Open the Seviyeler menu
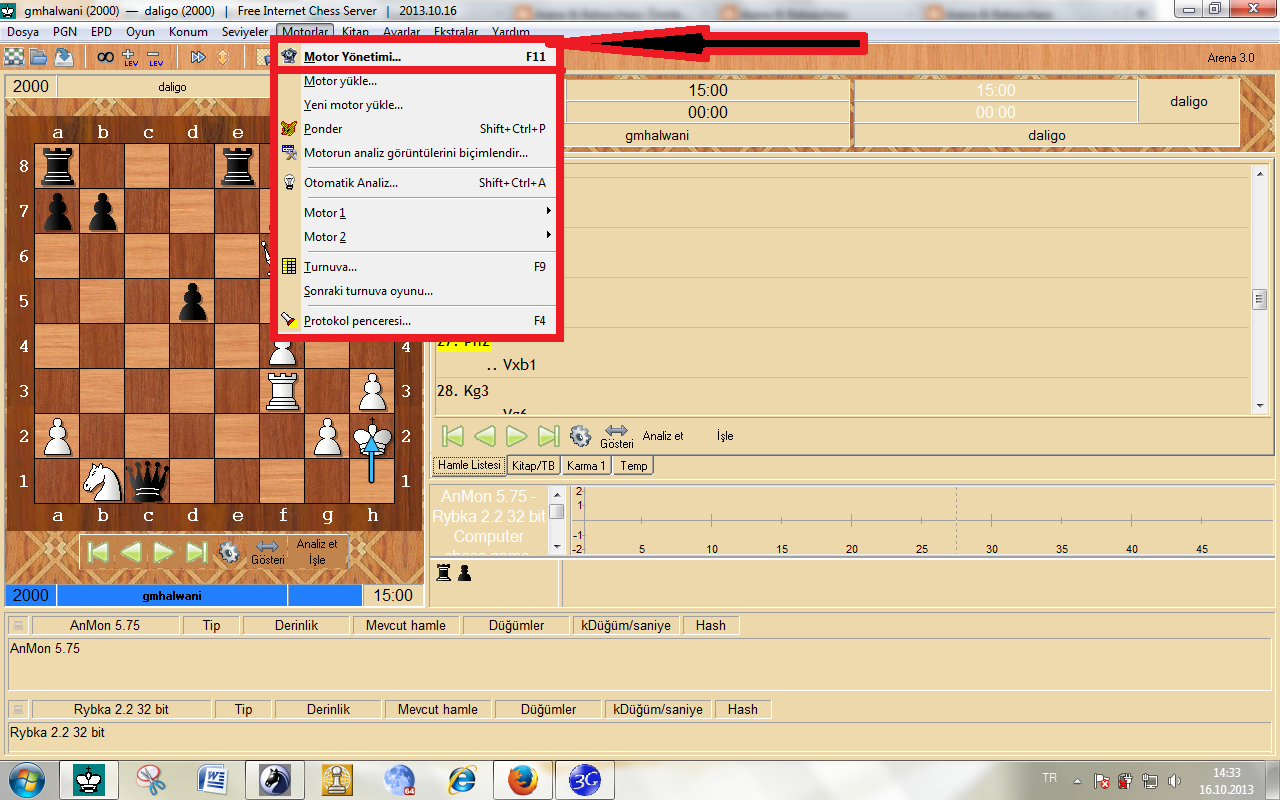This screenshot has width=1280, height=800. [x=245, y=32]
